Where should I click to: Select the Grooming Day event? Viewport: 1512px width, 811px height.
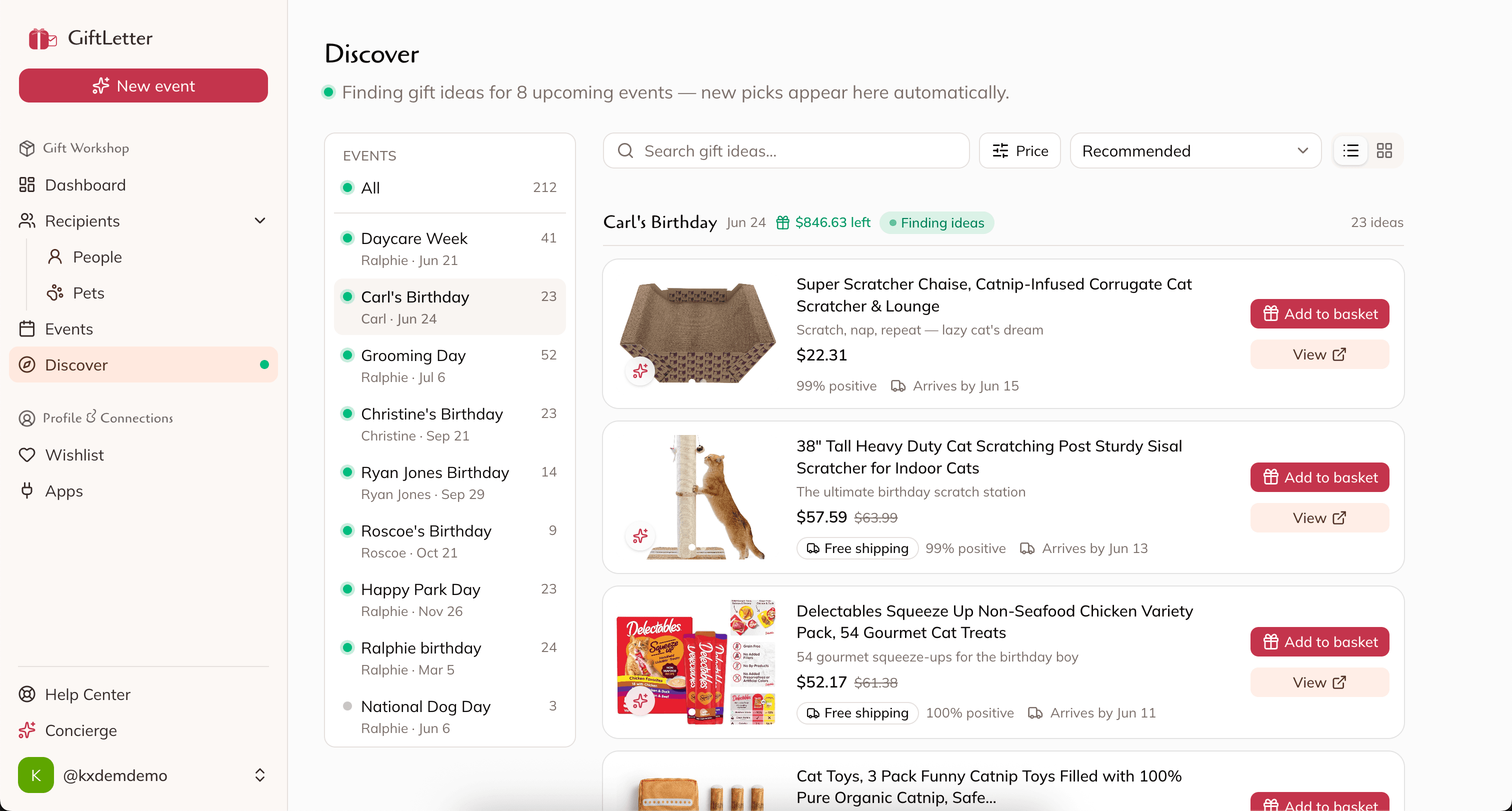449,365
